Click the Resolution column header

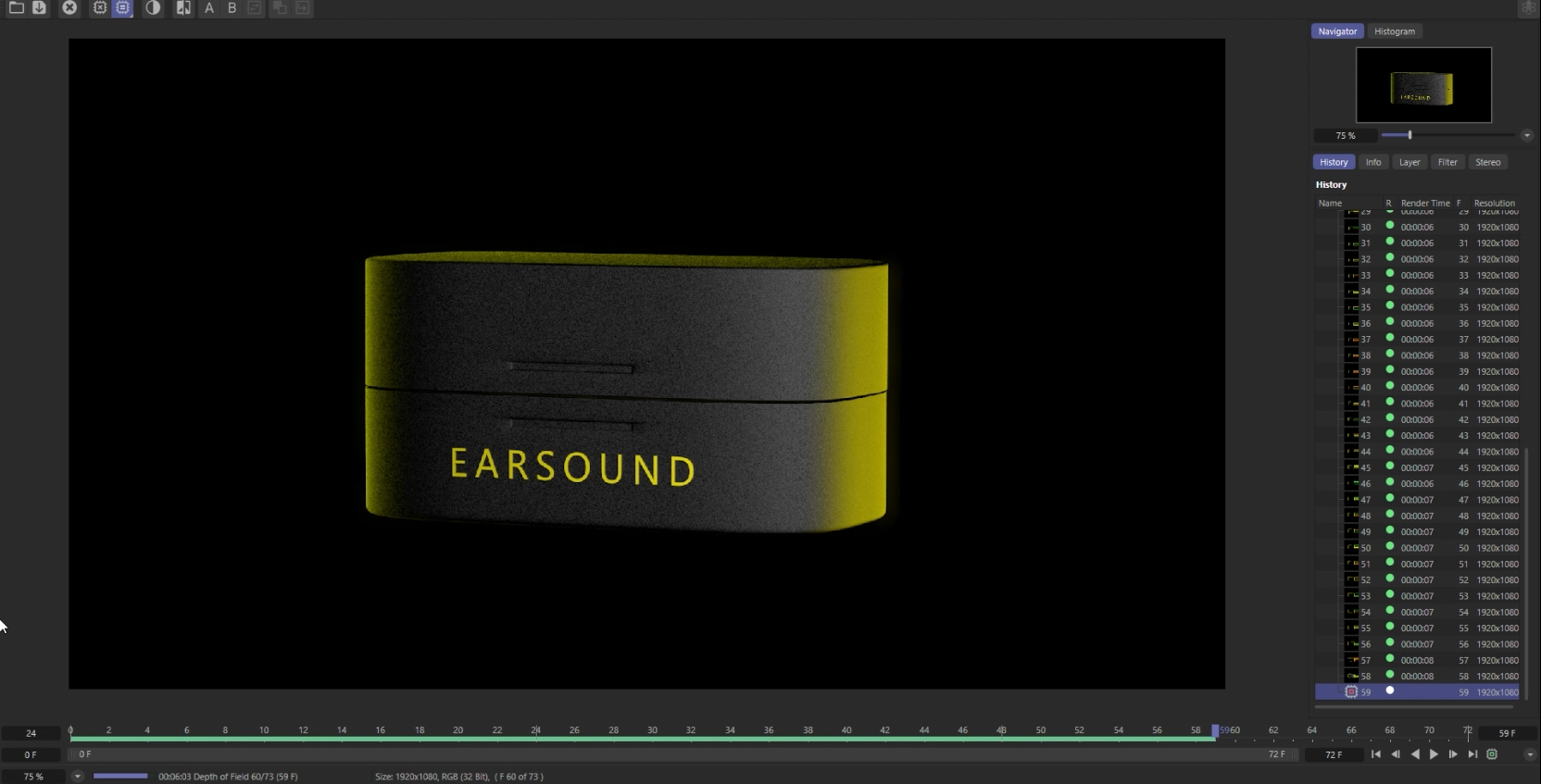1495,203
